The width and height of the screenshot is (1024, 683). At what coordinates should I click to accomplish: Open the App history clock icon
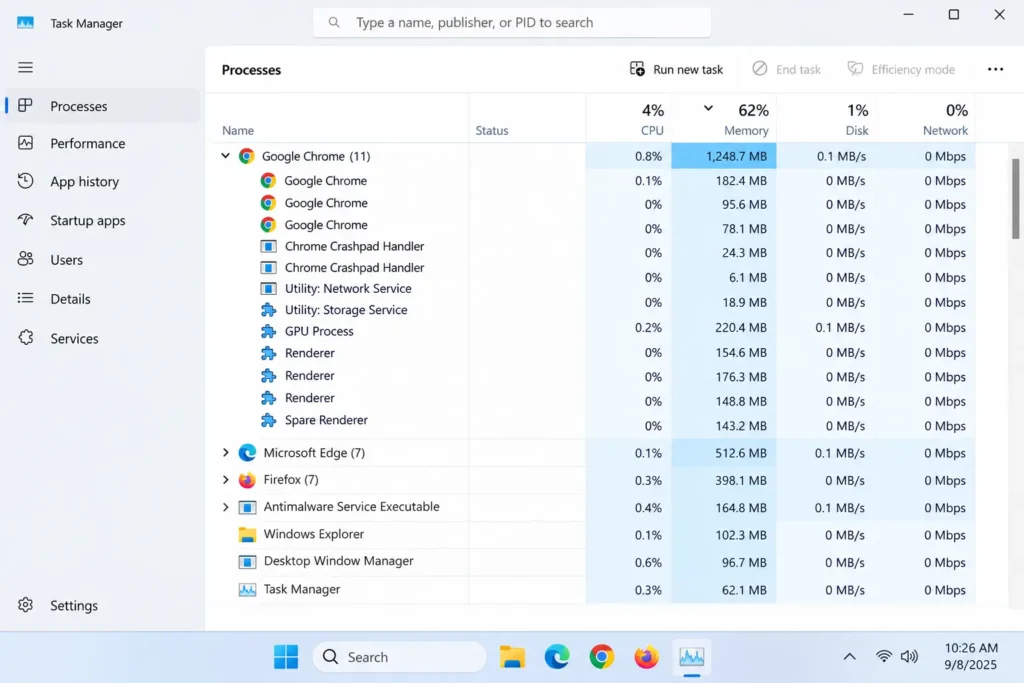(25, 181)
